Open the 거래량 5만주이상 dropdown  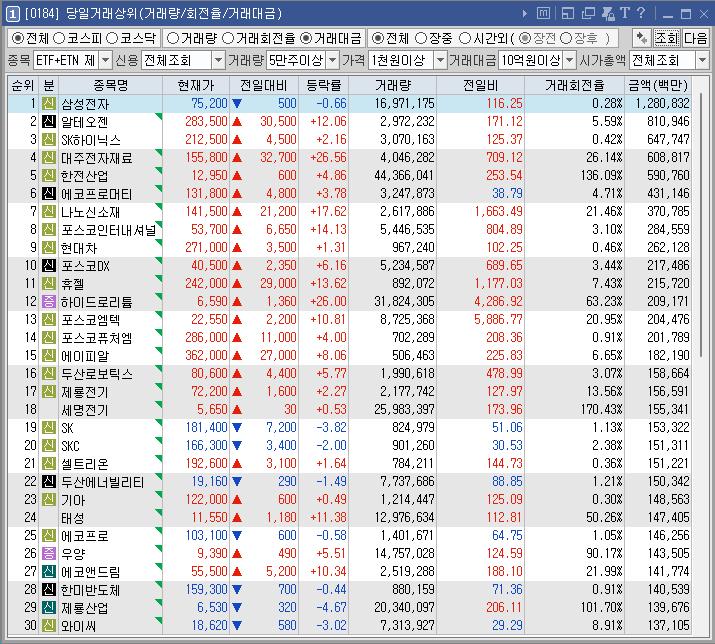coord(333,60)
